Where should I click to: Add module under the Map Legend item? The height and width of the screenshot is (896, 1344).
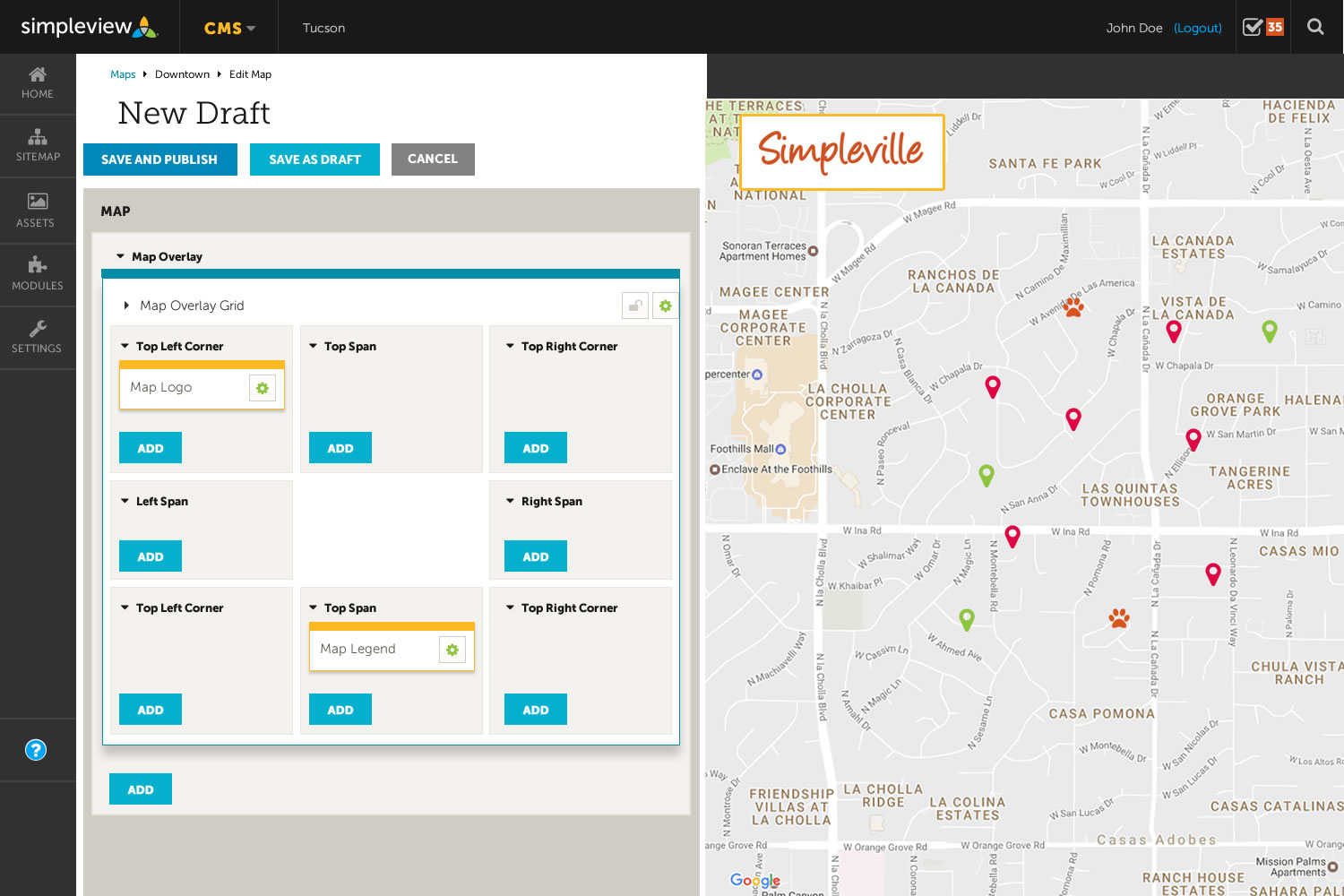pyautogui.click(x=340, y=710)
